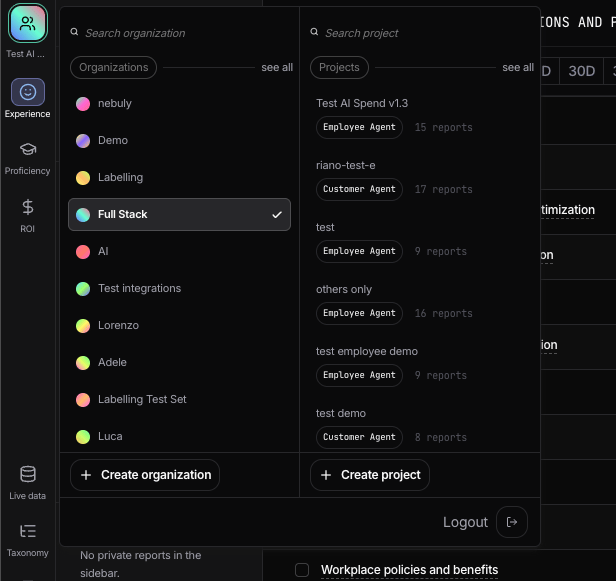Open the others only project
The width and height of the screenshot is (616, 581).
344,290
